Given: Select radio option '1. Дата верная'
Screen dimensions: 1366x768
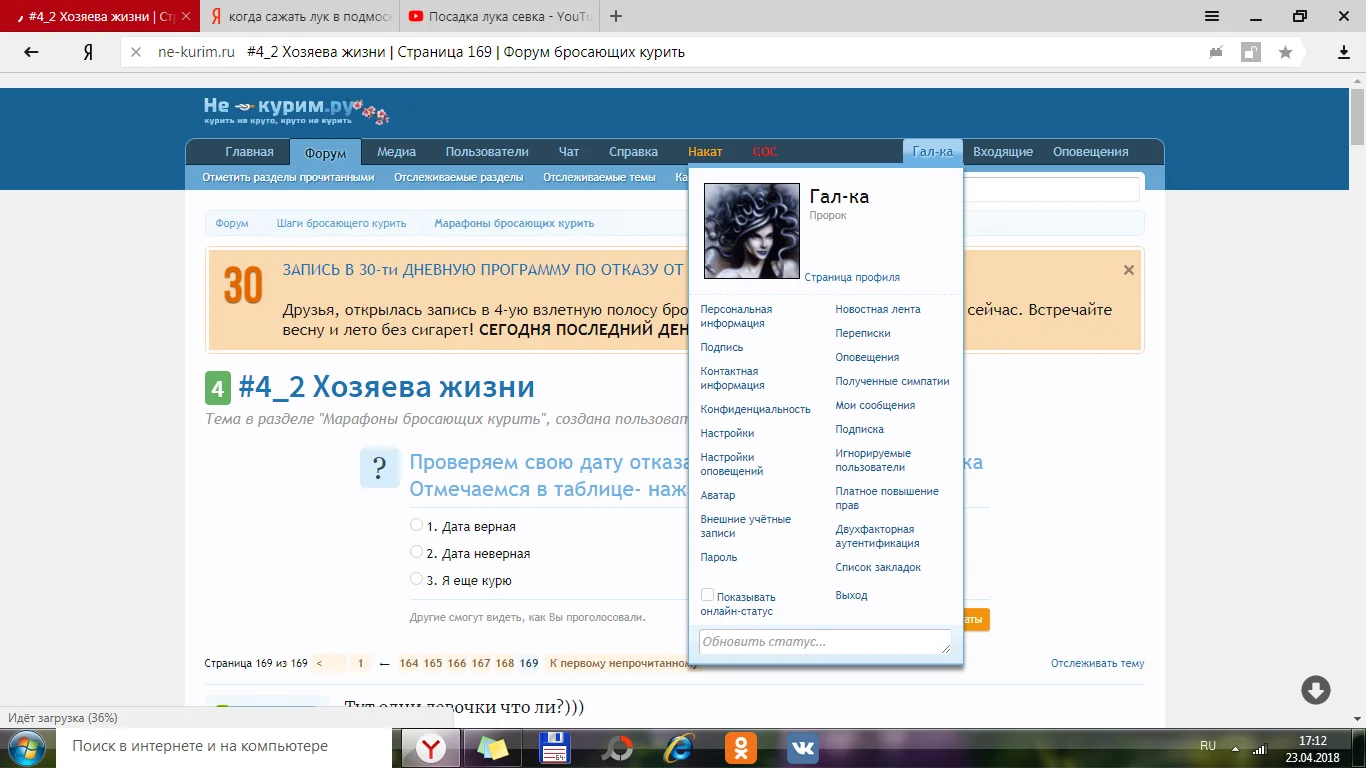Looking at the screenshot, I should (416, 525).
